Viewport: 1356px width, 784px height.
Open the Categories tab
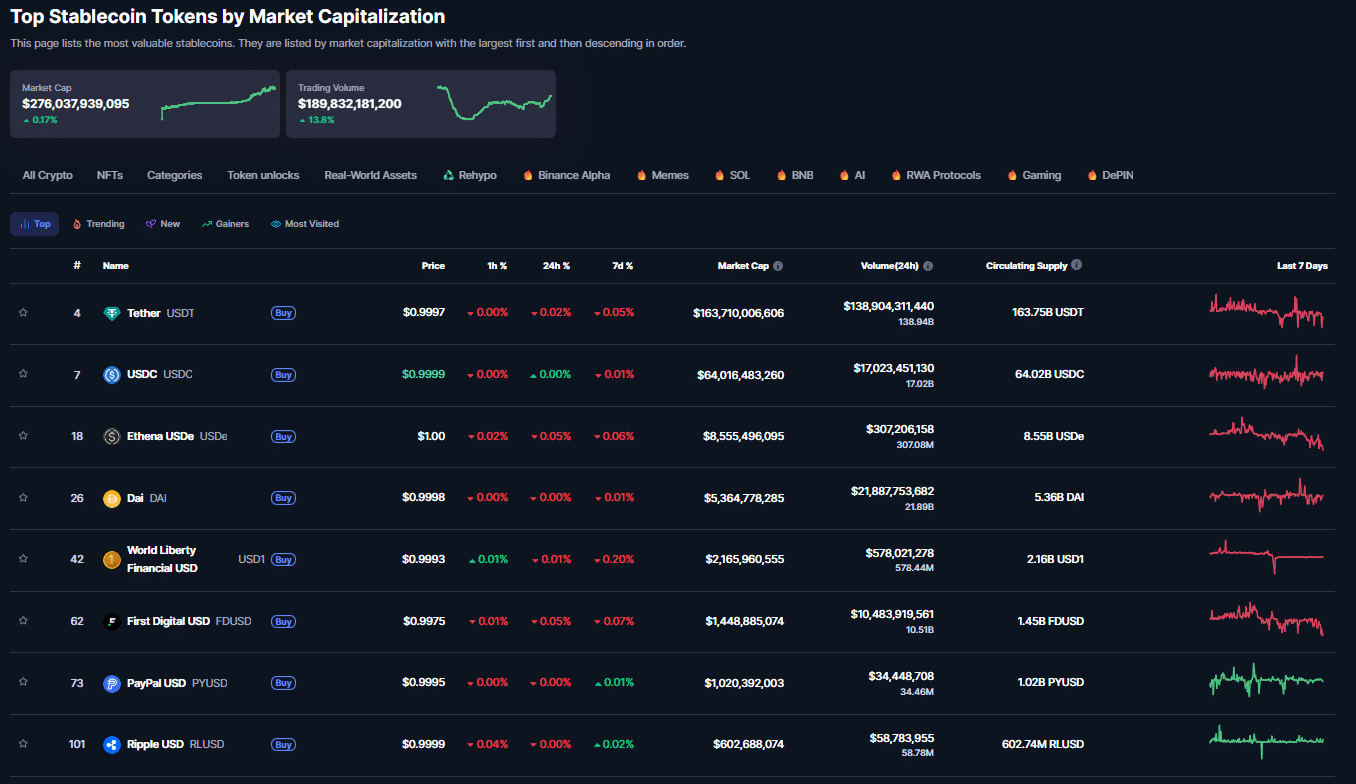click(175, 175)
